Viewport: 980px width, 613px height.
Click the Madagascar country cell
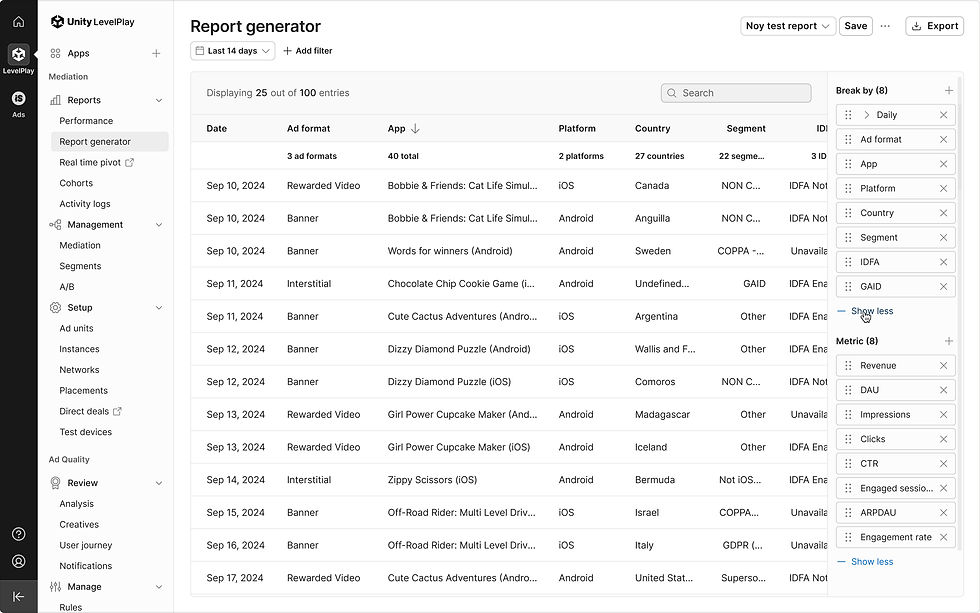coord(662,415)
